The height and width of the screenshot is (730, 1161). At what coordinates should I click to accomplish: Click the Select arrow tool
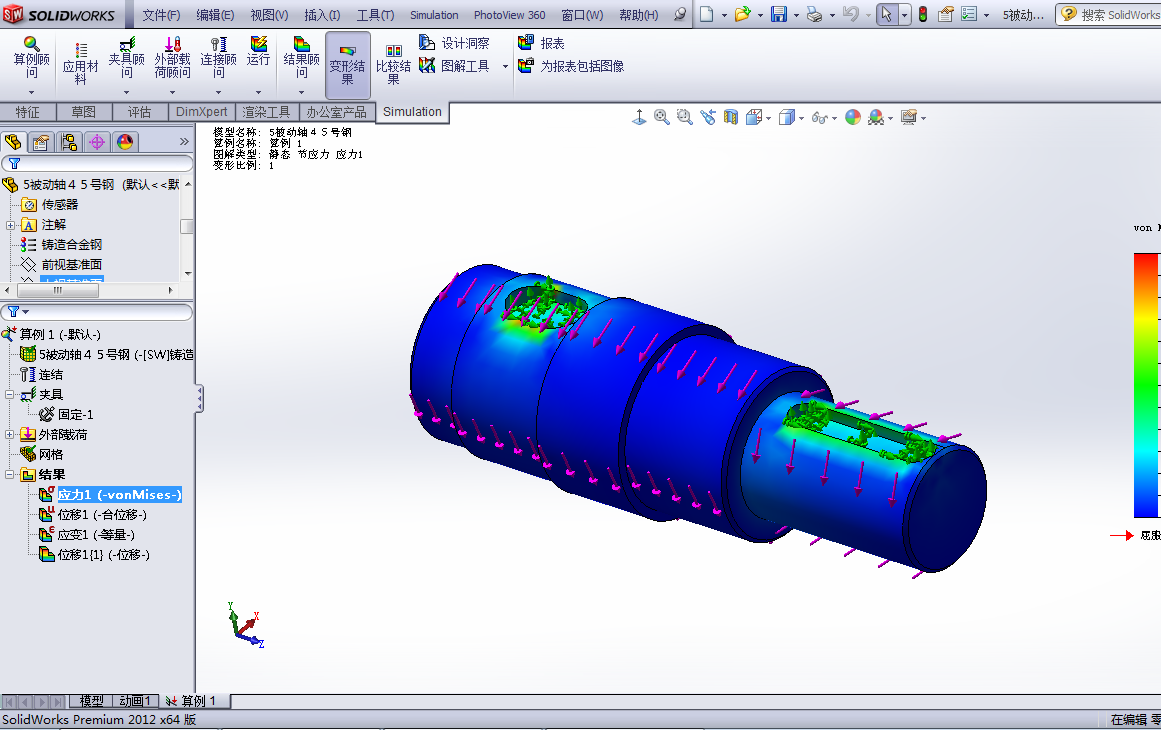pyautogui.click(x=886, y=14)
